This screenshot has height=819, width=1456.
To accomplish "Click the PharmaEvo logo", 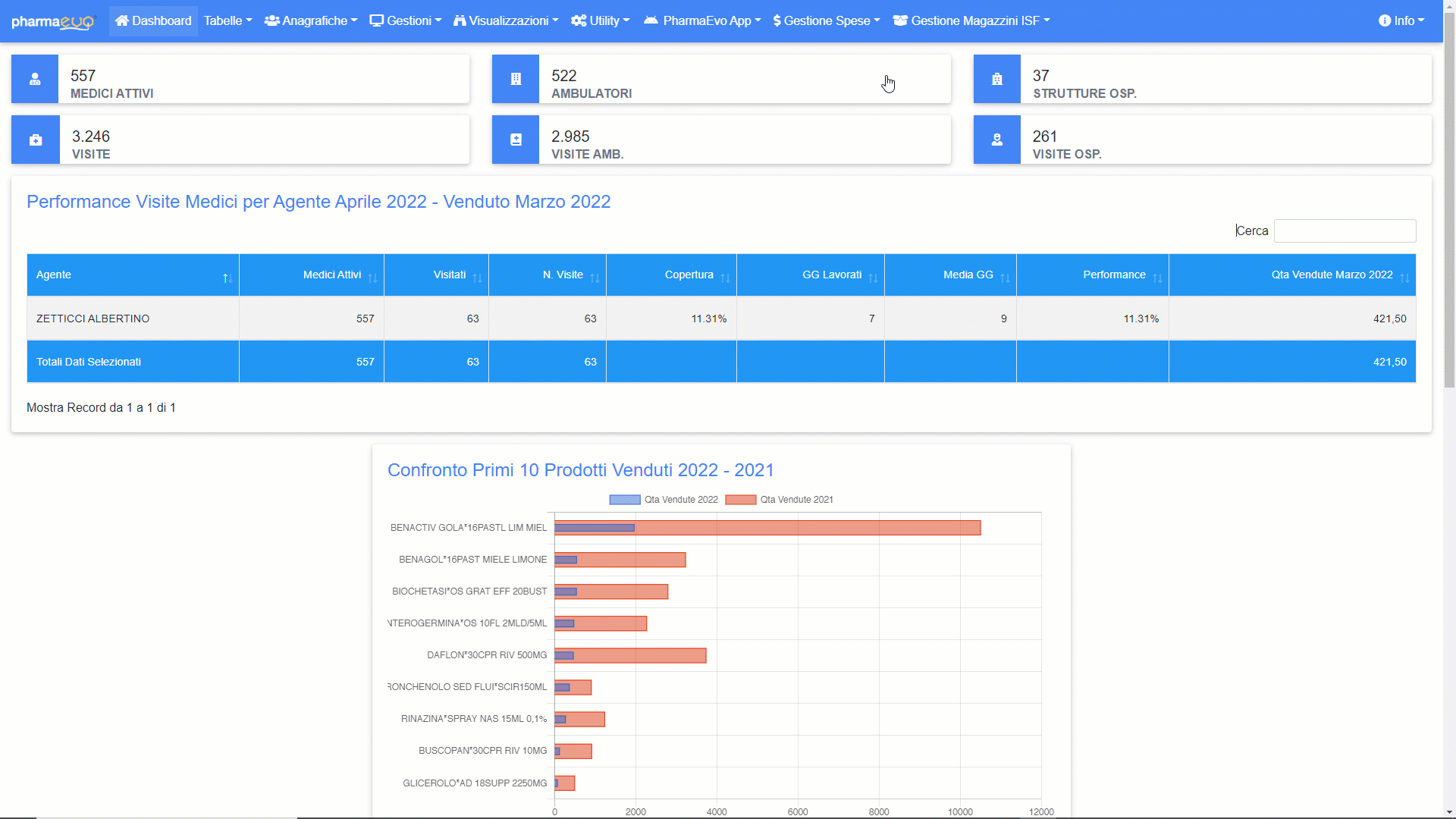I will (53, 21).
